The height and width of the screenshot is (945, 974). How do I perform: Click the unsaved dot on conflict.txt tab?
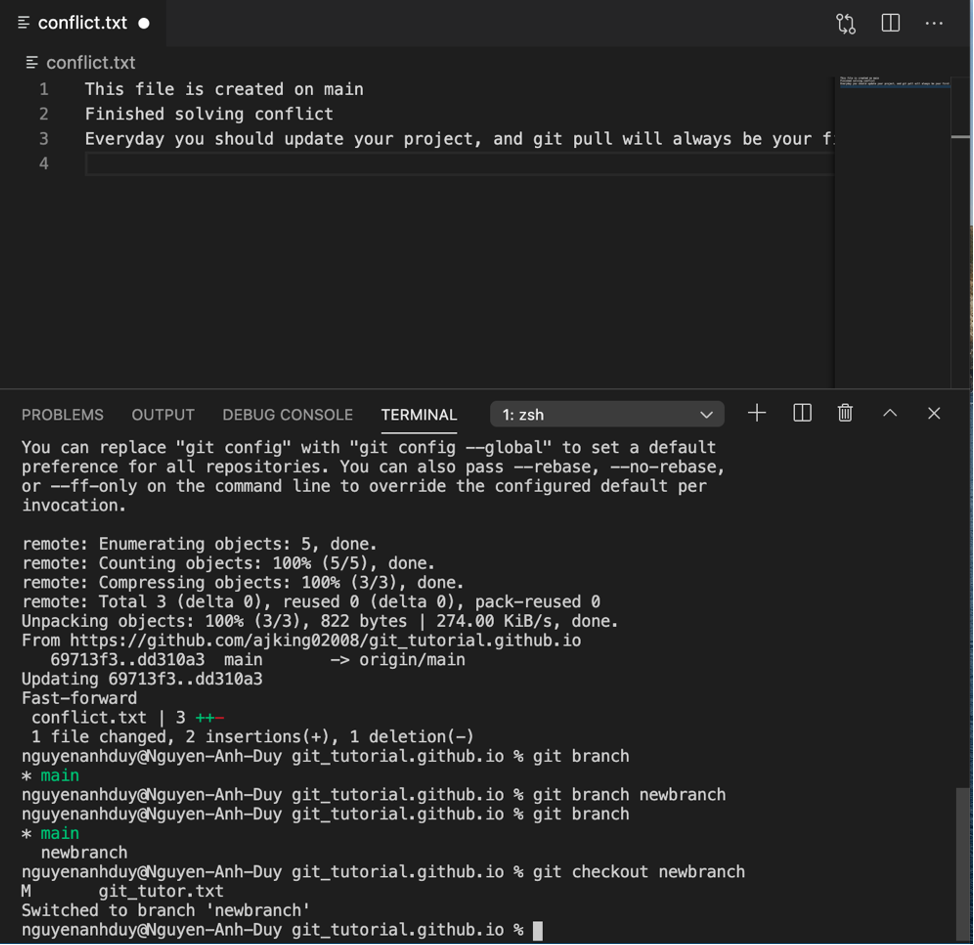[144, 23]
